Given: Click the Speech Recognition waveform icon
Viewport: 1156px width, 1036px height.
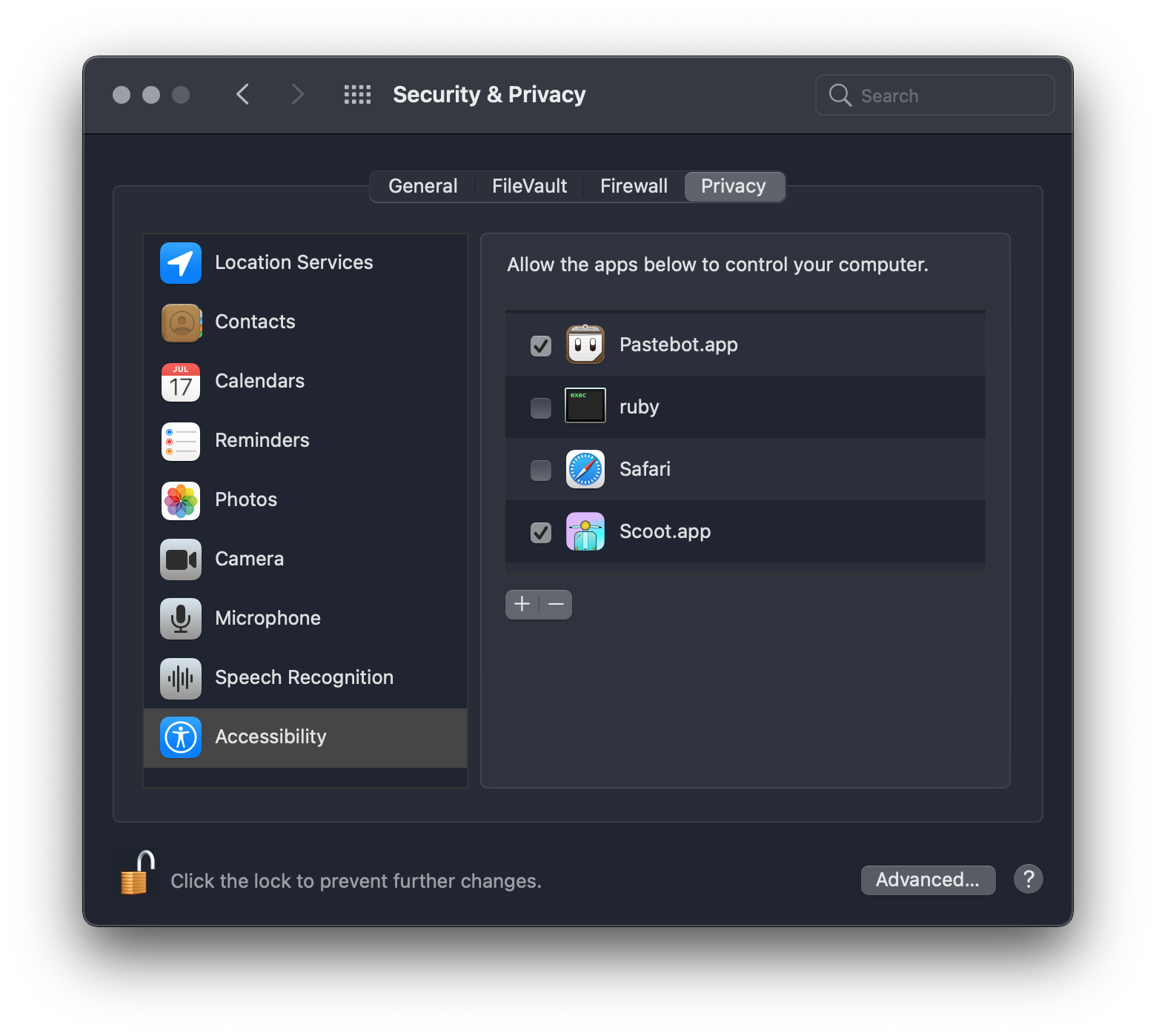Looking at the screenshot, I should tap(181, 678).
